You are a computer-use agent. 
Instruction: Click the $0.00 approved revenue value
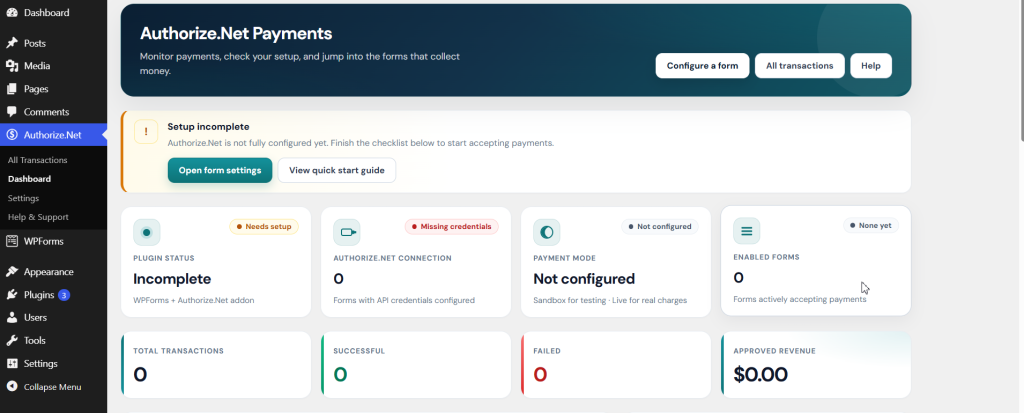(x=760, y=374)
